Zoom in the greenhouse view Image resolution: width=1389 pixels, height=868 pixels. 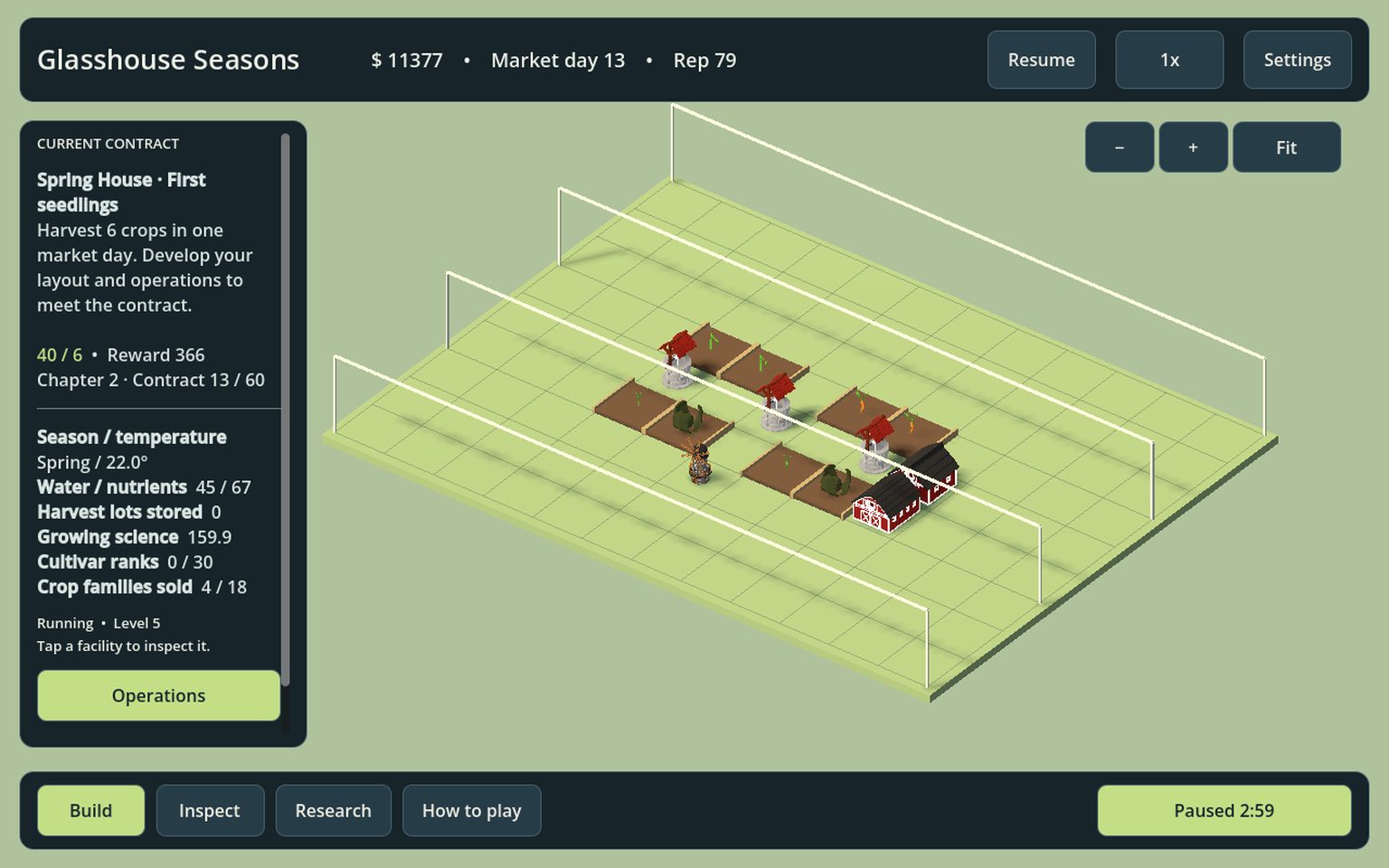pyautogui.click(x=1193, y=147)
